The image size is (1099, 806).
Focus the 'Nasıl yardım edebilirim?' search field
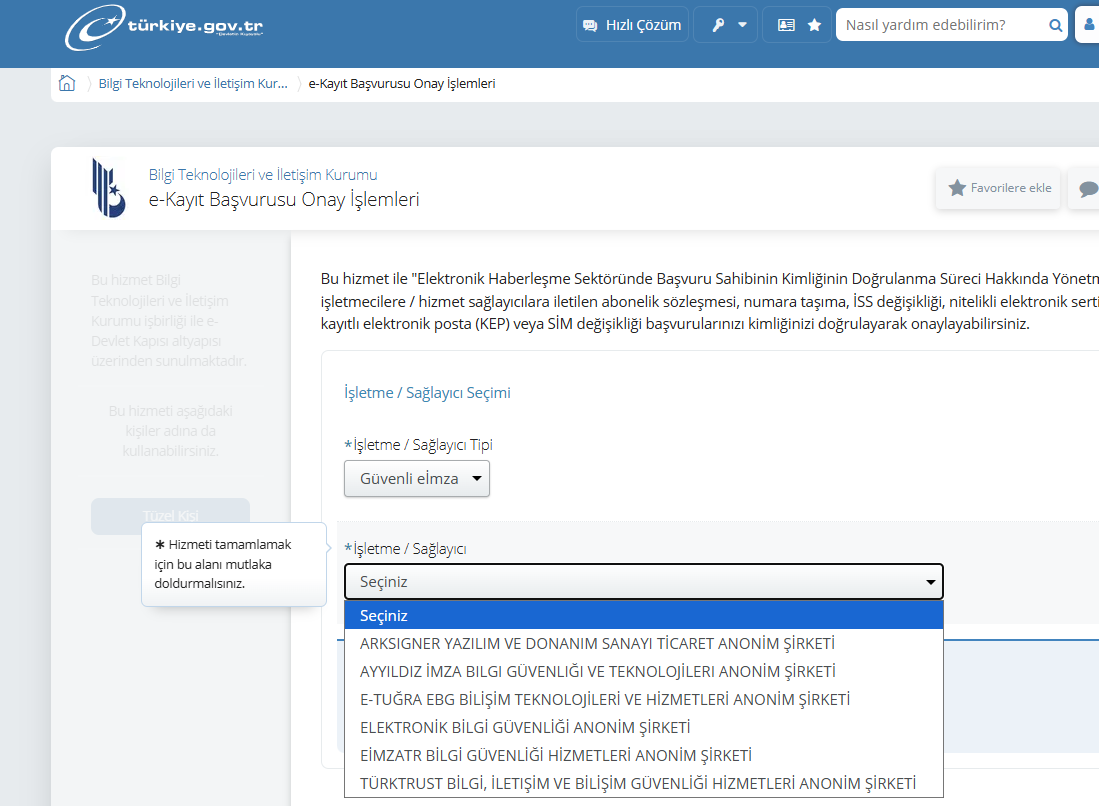(940, 25)
